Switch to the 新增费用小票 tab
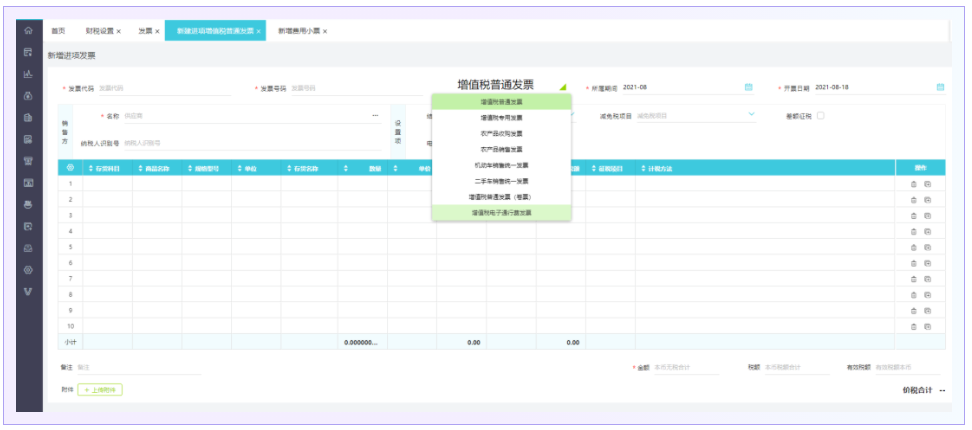The image size is (972, 430). [300, 31]
